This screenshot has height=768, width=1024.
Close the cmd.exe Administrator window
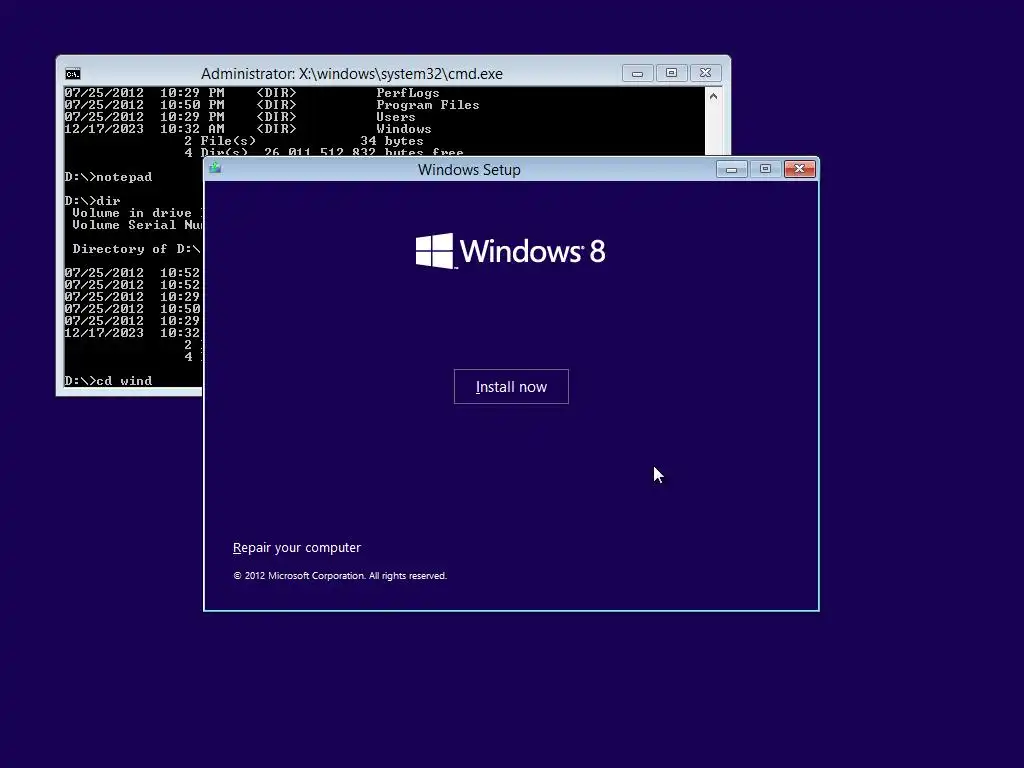(705, 73)
